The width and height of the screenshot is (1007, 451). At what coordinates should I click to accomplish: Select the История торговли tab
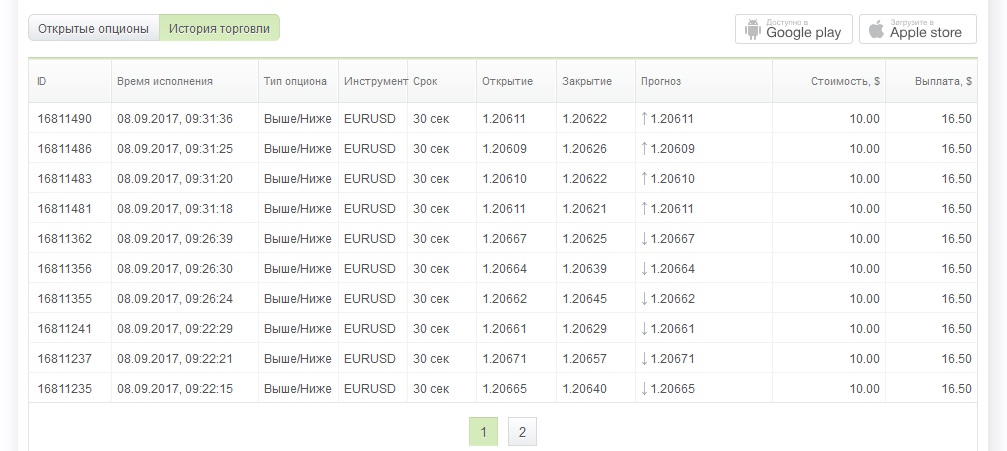click(x=219, y=28)
